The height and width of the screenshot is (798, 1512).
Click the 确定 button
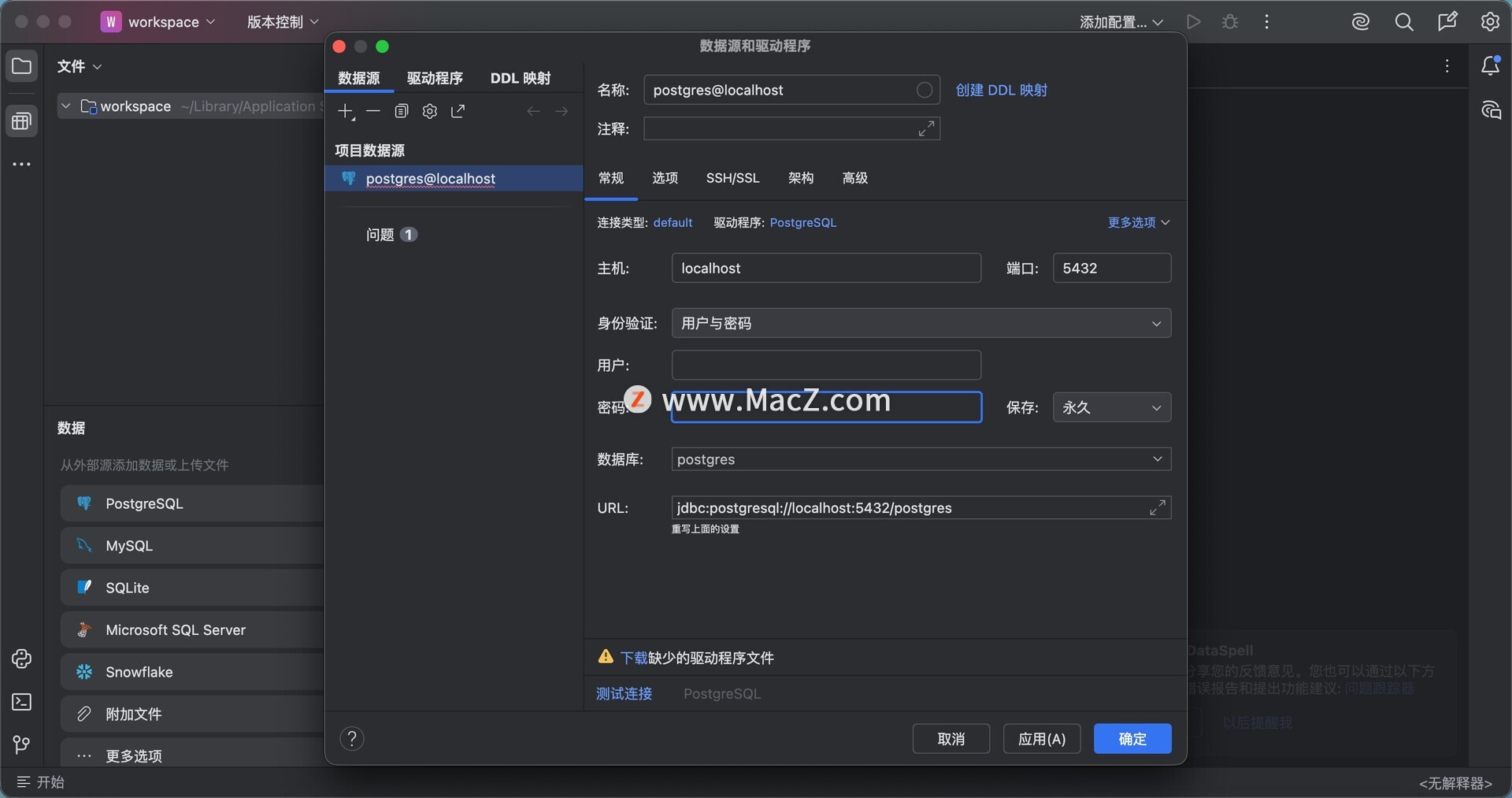tap(1132, 739)
